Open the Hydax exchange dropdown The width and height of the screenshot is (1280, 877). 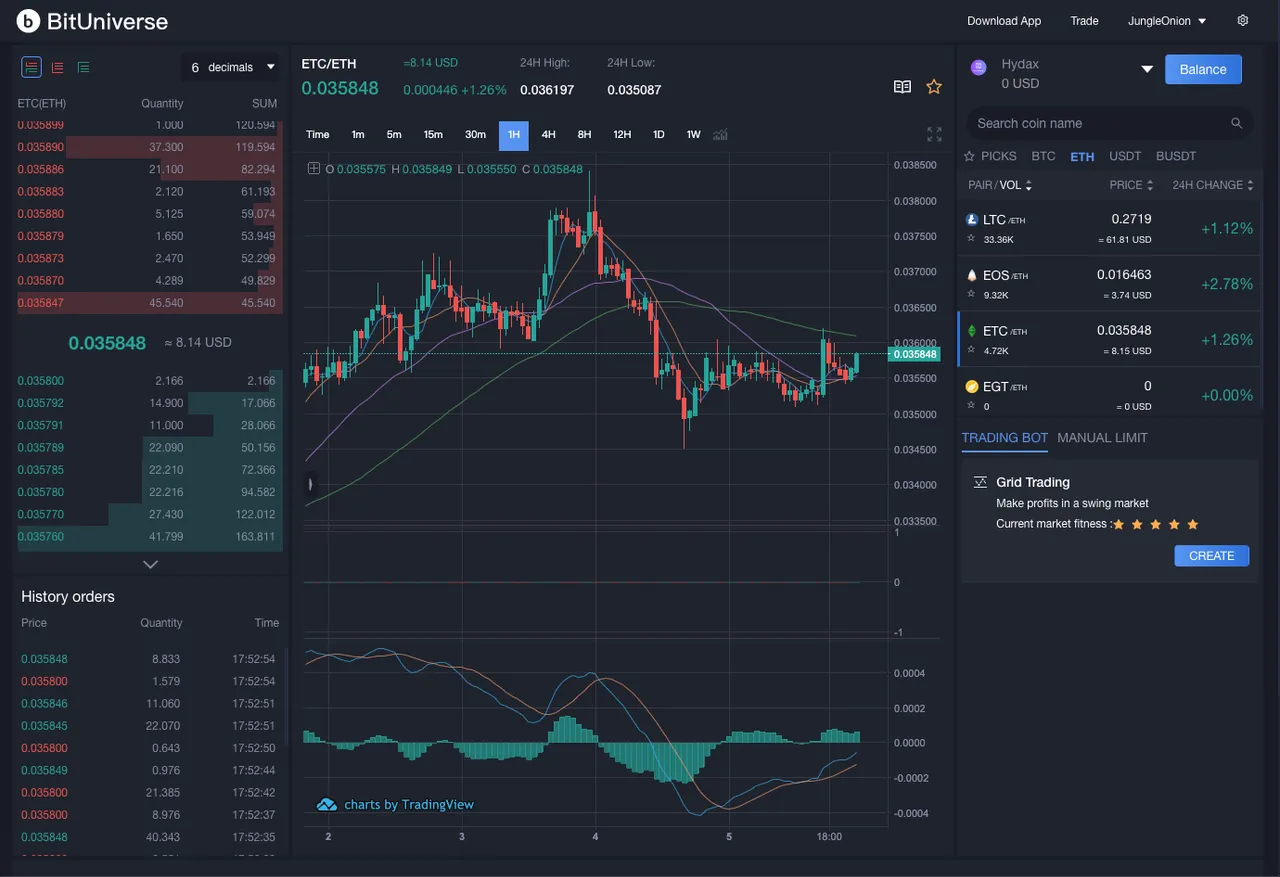1147,69
